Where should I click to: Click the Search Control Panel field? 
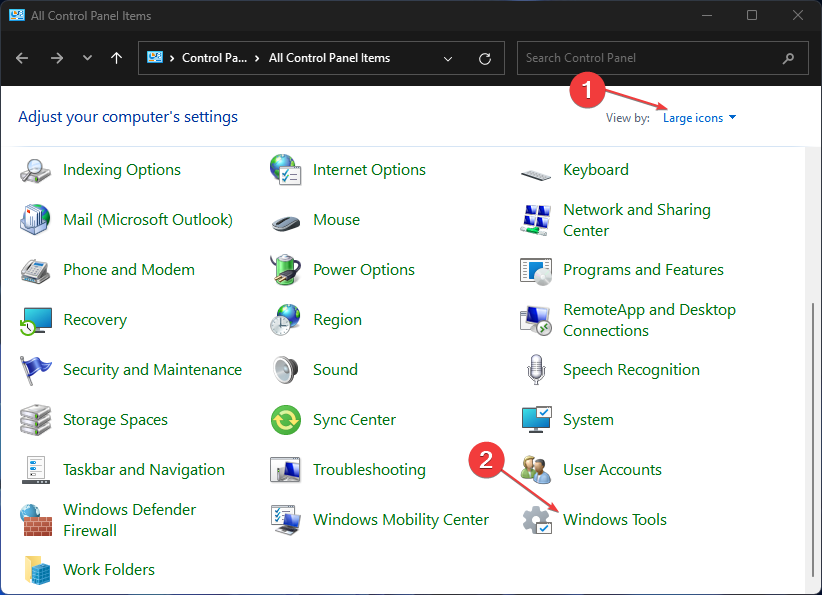pos(650,58)
